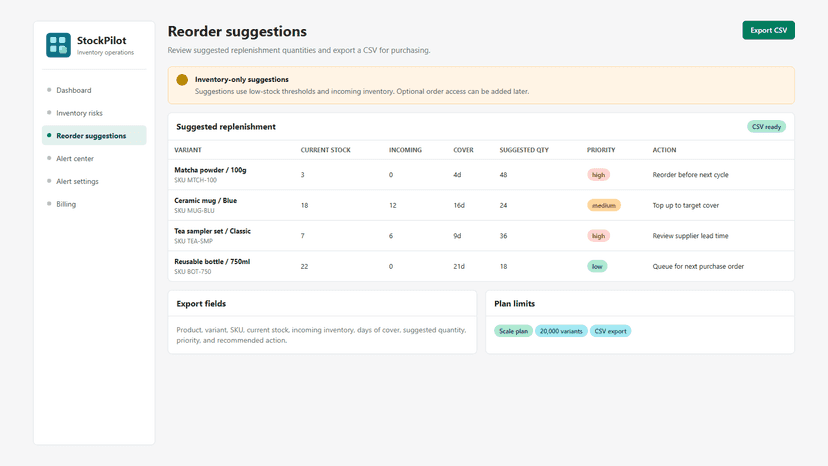Click incoming value 12 for Ceramic mug
The image size is (828, 466).
click(392, 206)
